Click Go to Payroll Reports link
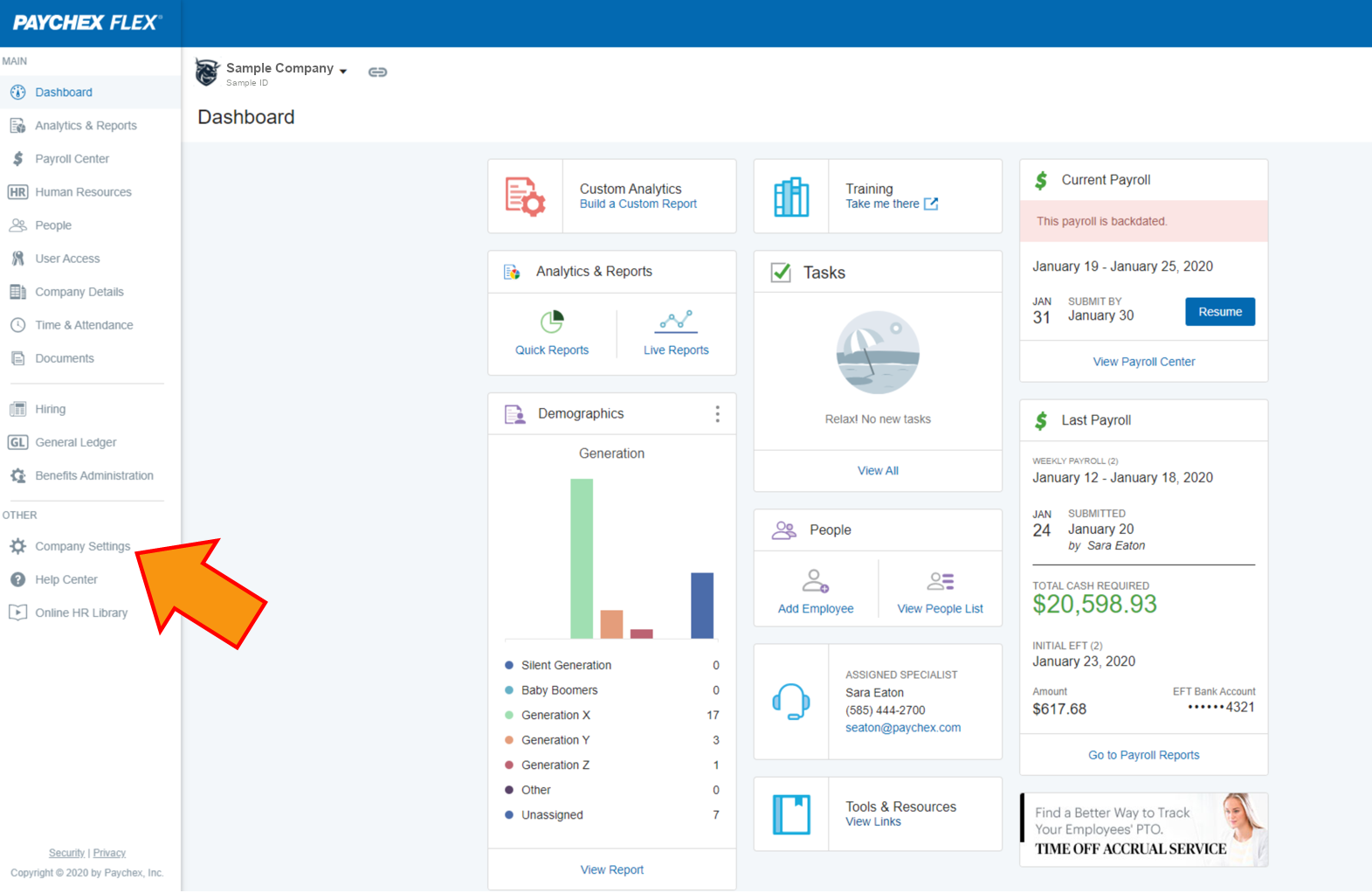This screenshot has height=893, width=1372. 1144,755
